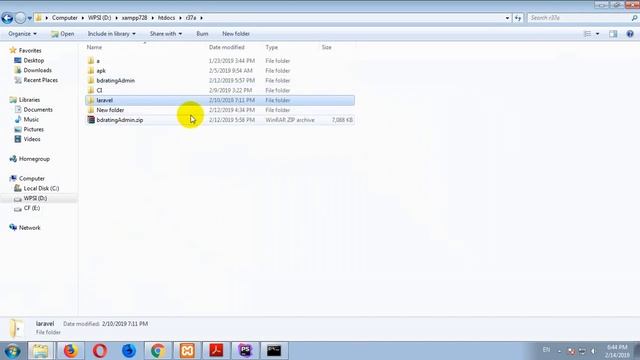The height and width of the screenshot is (360, 640).
Task: Open Windows Explorer from taskbar
Action: 40,351
